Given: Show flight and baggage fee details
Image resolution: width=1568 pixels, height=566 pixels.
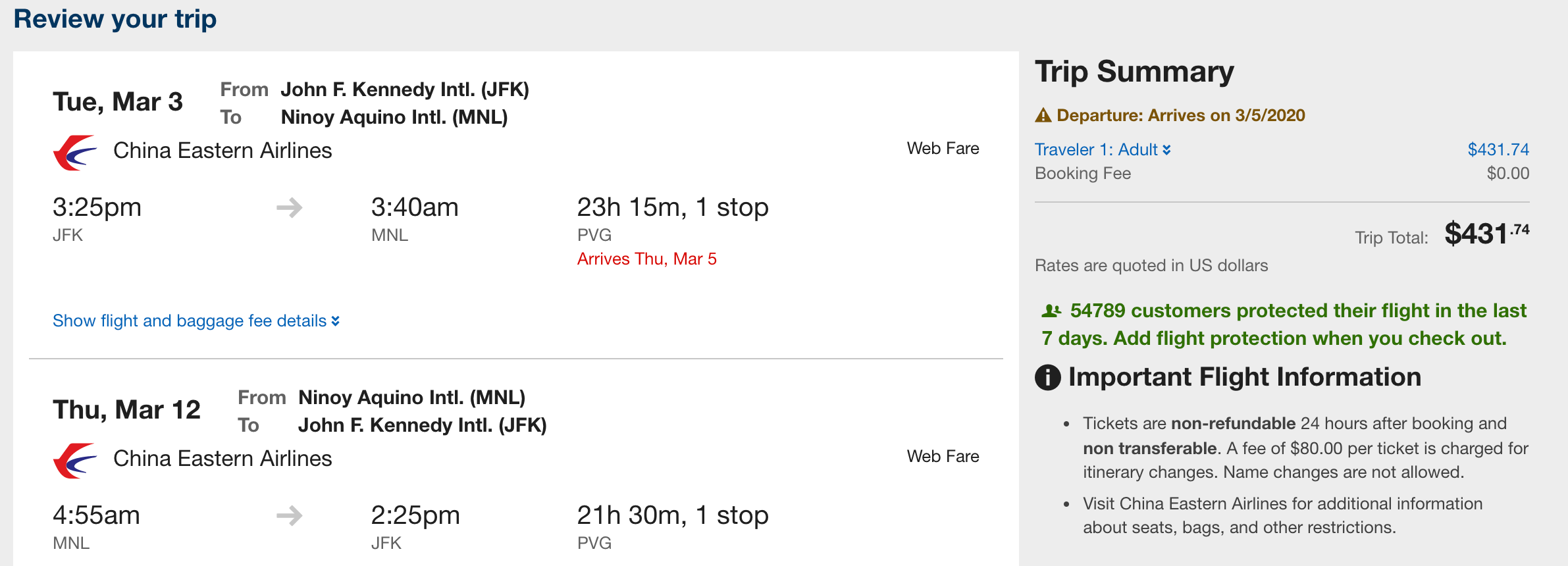Looking at the screenshot, I should coord(190,321).
